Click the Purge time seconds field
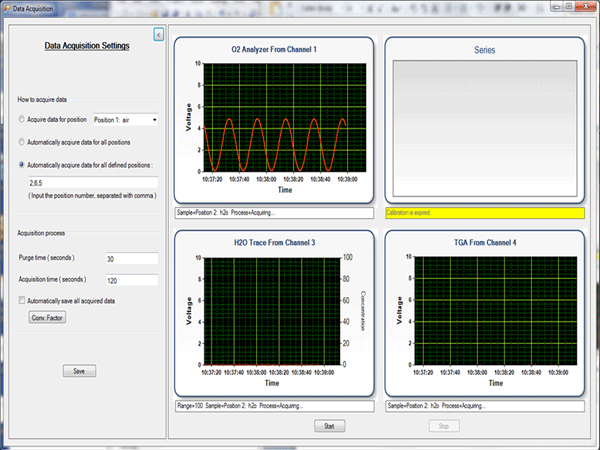Image resolution: width=600 pixels, height=450 pixels. 132,259
